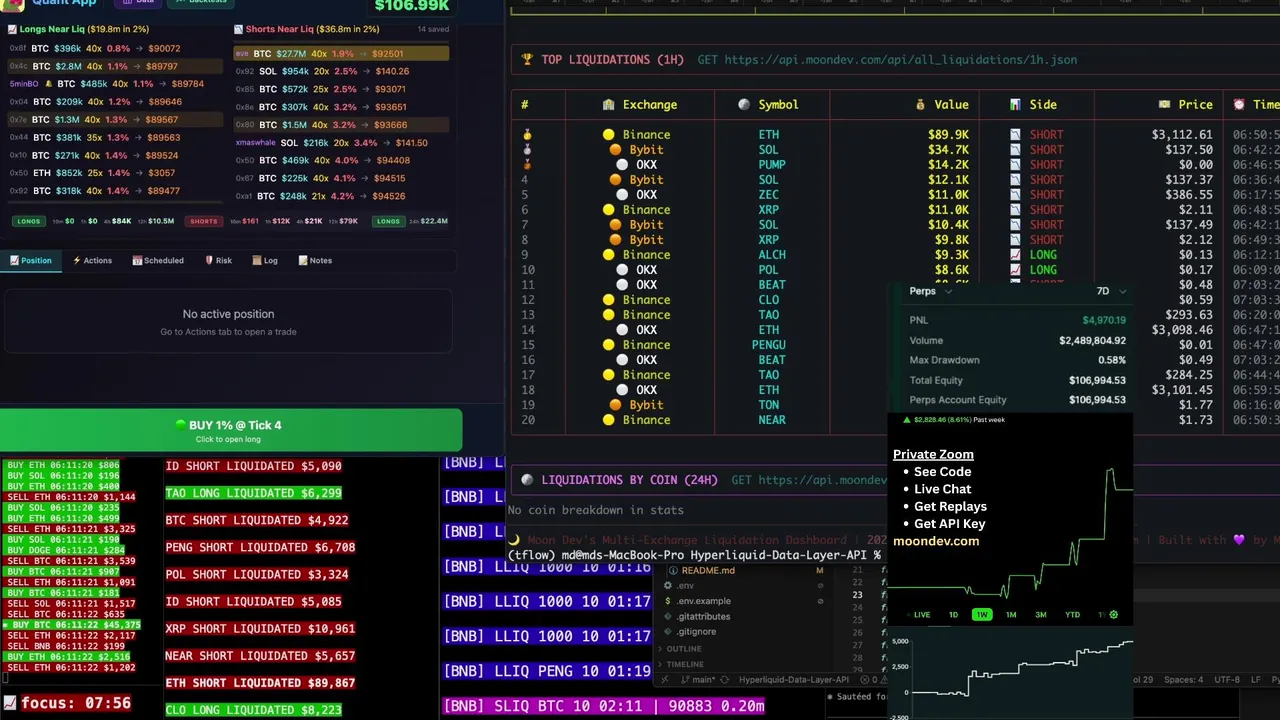
Task: Click the icon beside LIQUIDATIONS BY COIN (24H)
Action: pos(527,480)
